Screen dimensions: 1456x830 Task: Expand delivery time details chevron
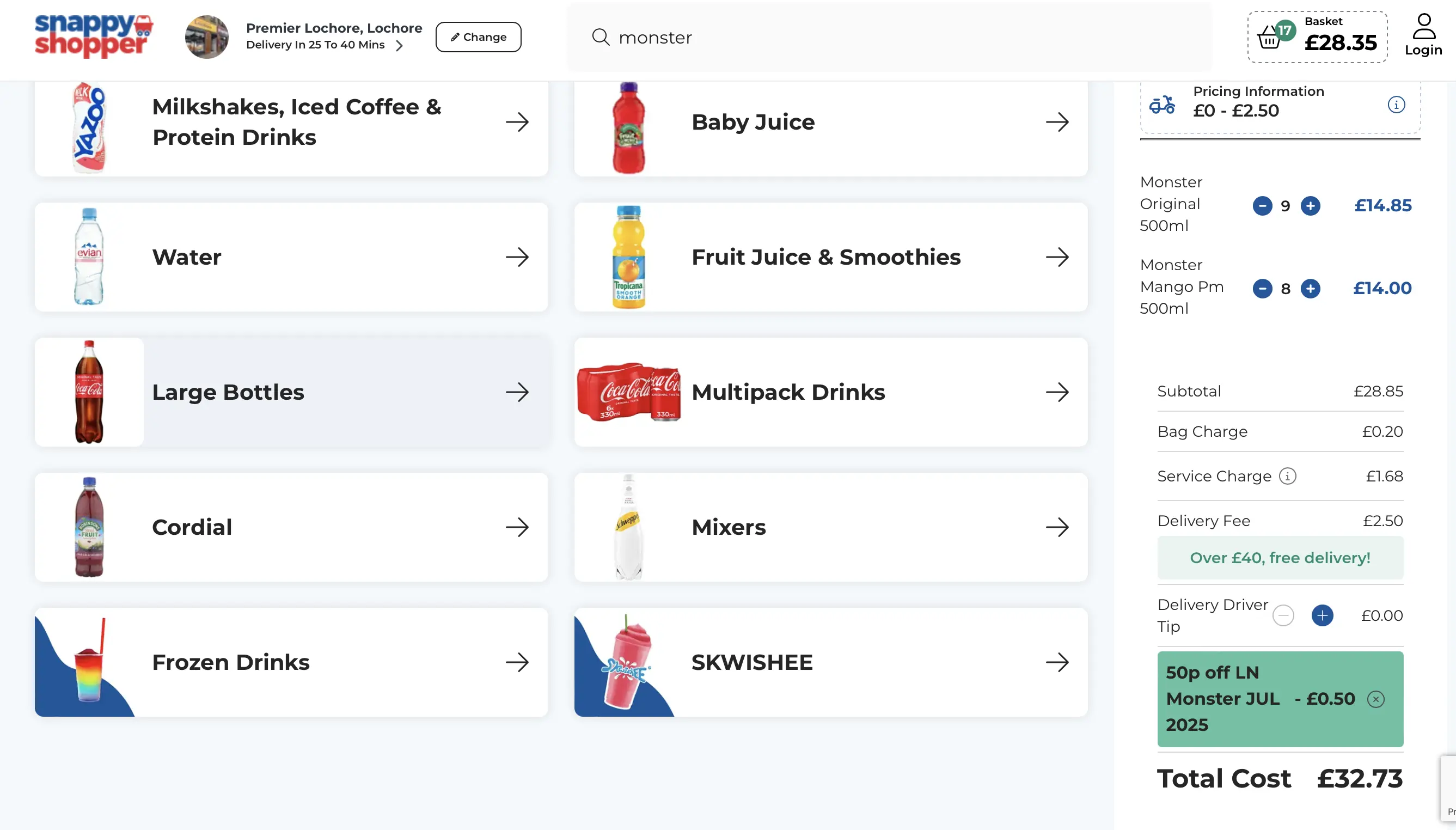coord(400,45)
